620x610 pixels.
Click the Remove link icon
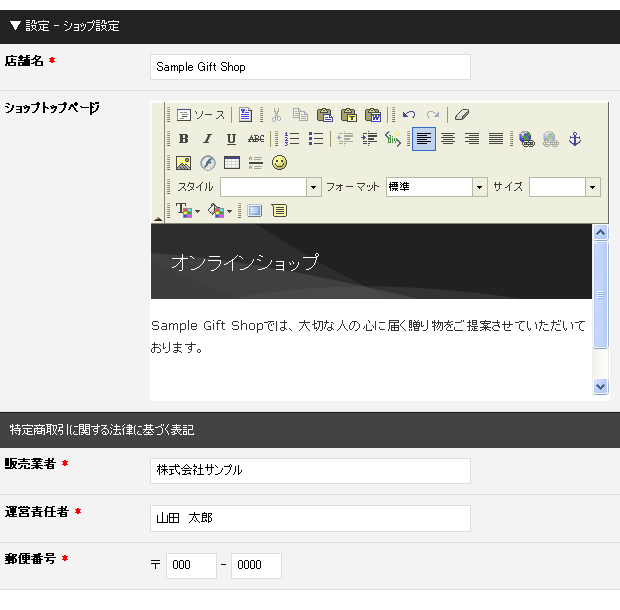pos(551,139)
